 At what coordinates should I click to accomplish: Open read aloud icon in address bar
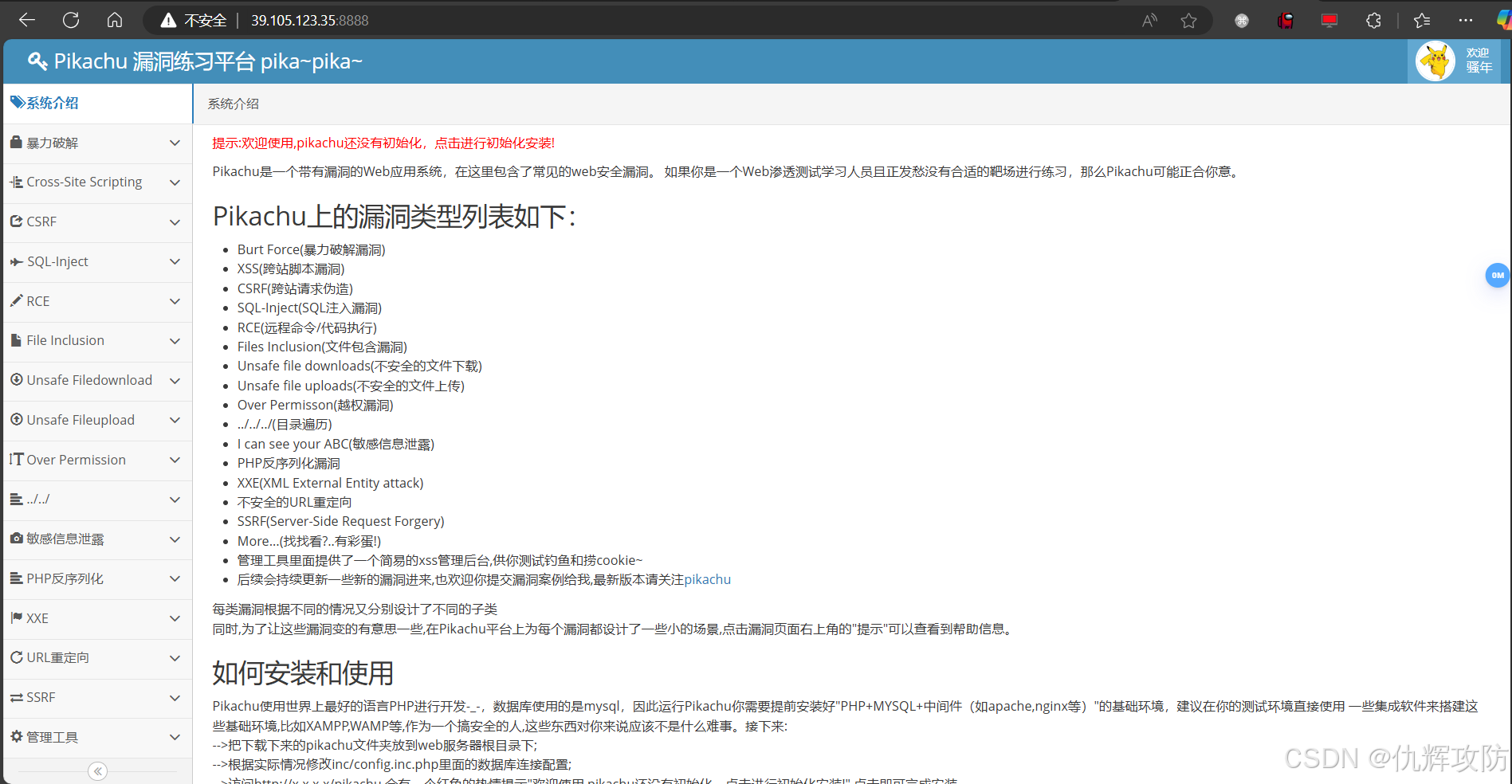point(1149,21)
